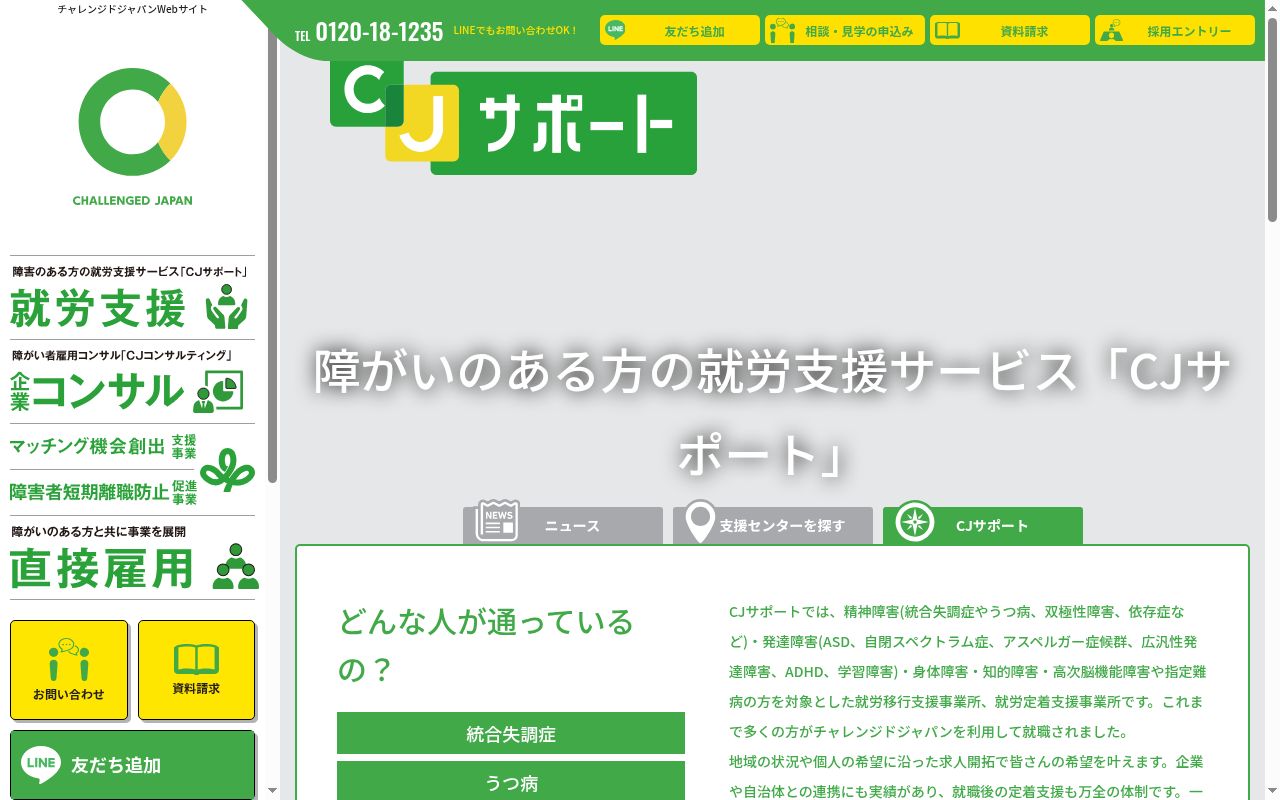Click the main page scrollbar up arrow
Screen dimensions: 1280x800
[1272, 6]
